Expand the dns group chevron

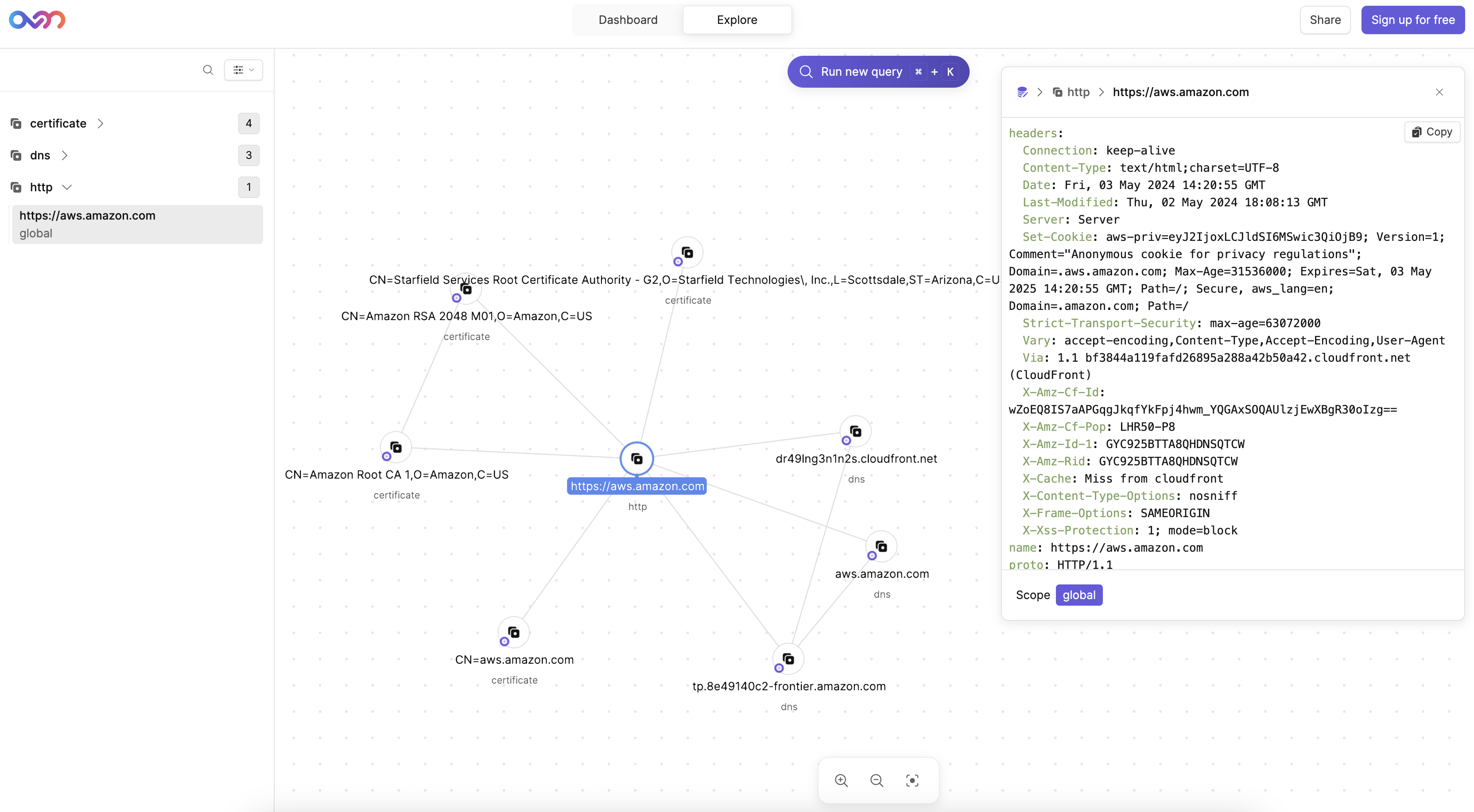pyautogui.click(x=64, y=155)
